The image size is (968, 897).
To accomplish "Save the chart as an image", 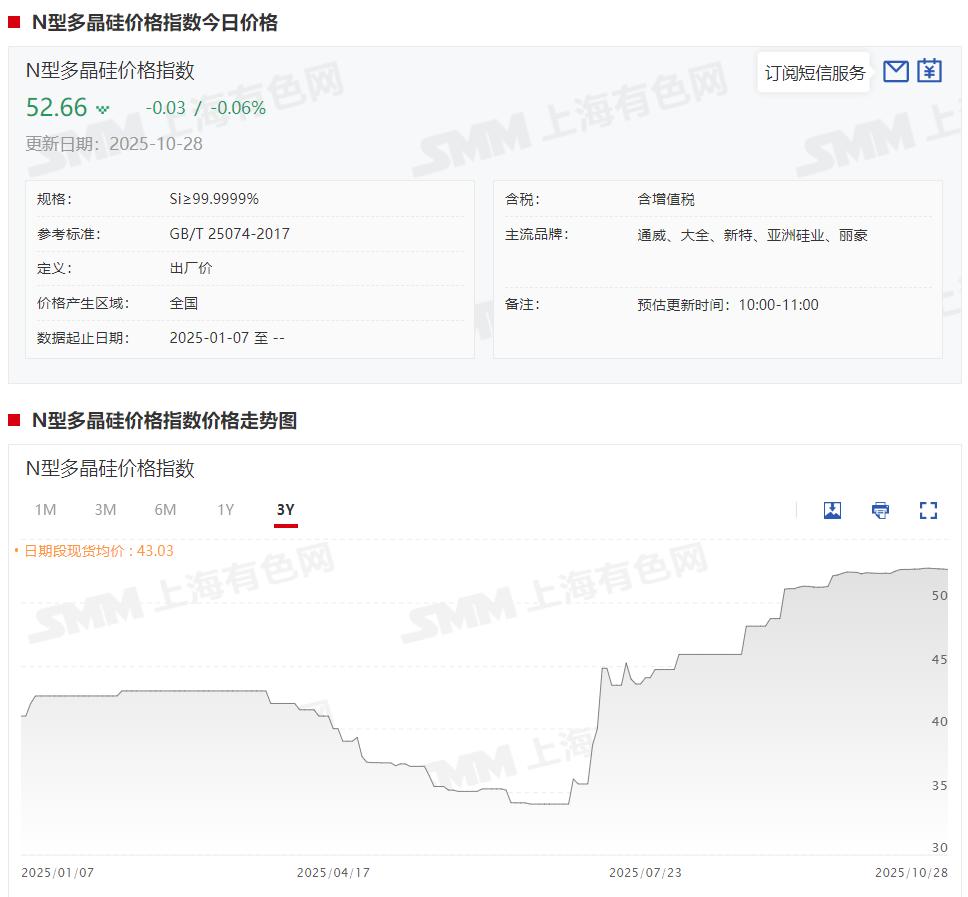I will [832, 511].
